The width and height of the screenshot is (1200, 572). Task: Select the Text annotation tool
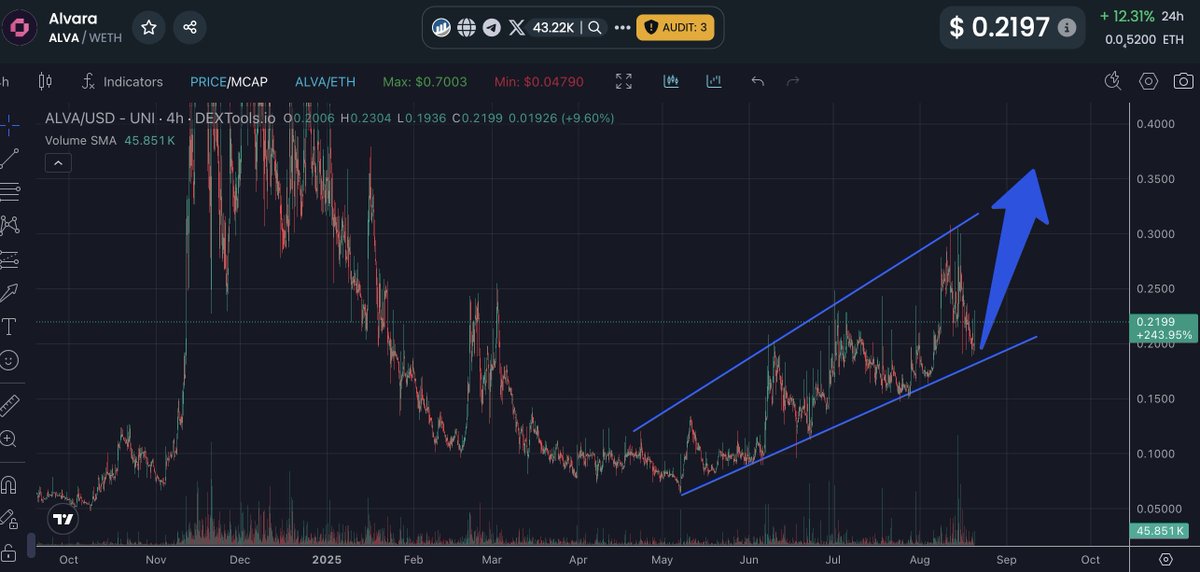[x=9, y=326]
